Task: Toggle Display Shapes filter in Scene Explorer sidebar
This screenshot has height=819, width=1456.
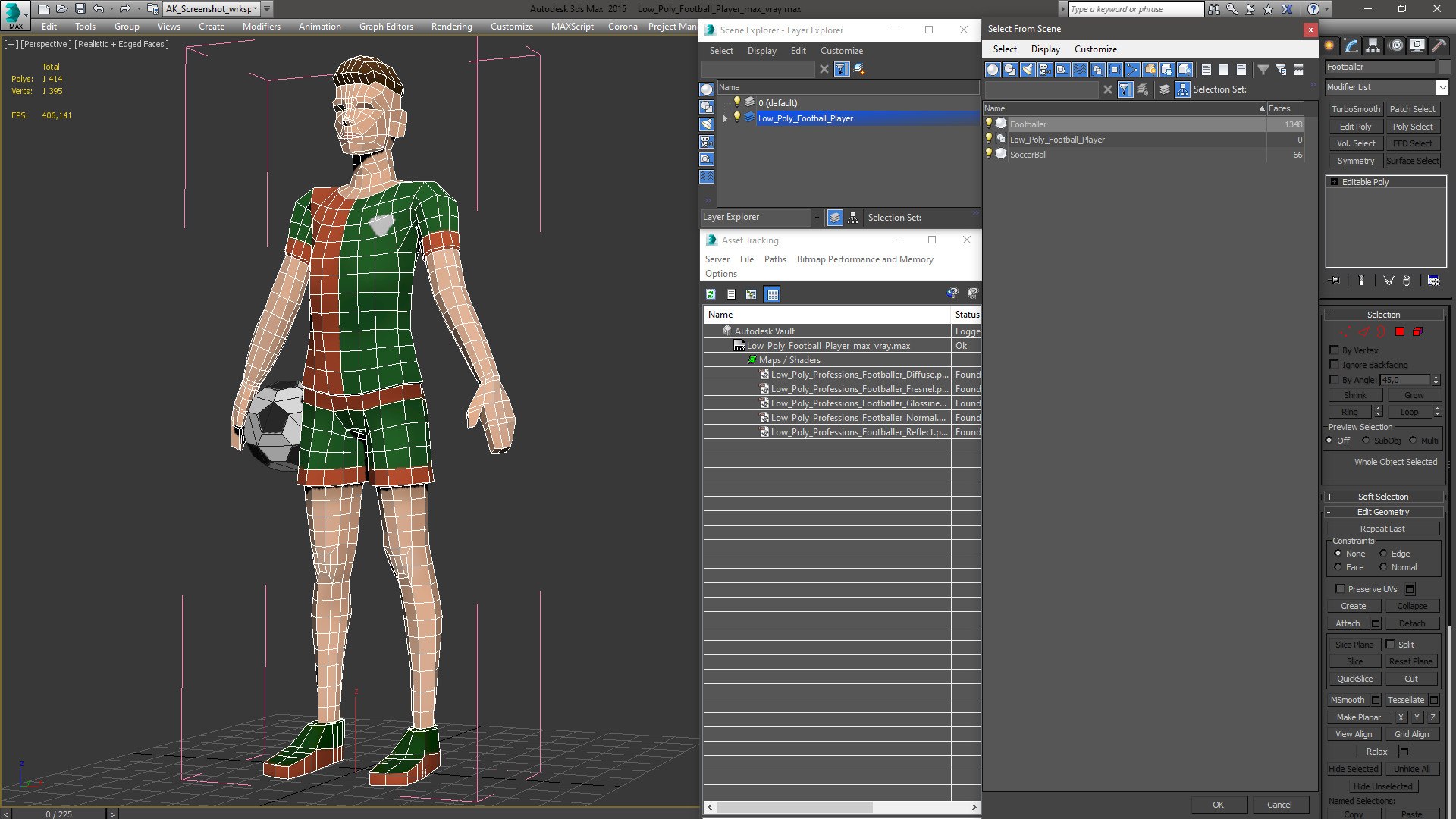Action: tap(707, 107)
